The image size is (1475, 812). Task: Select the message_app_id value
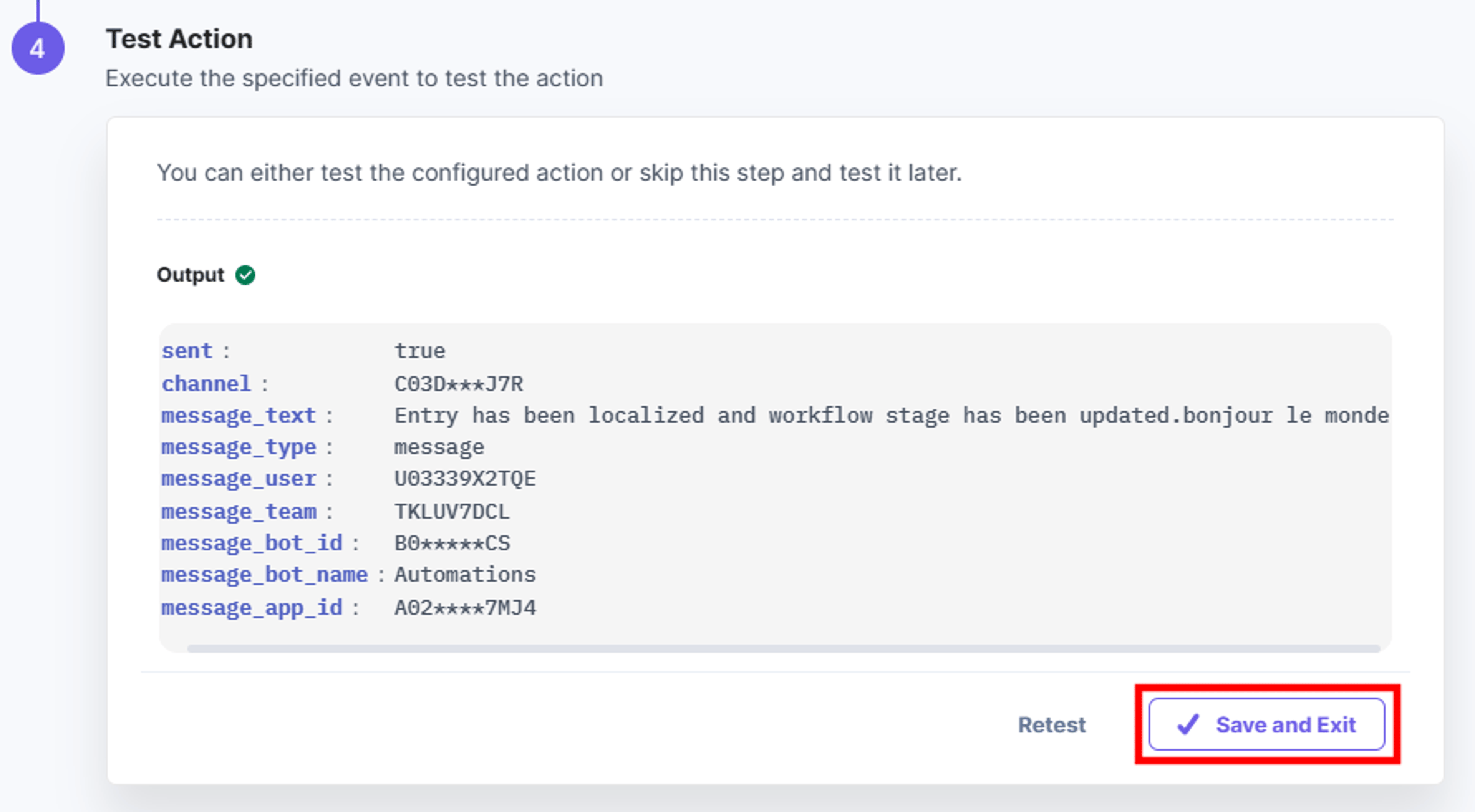click(465, 608)
